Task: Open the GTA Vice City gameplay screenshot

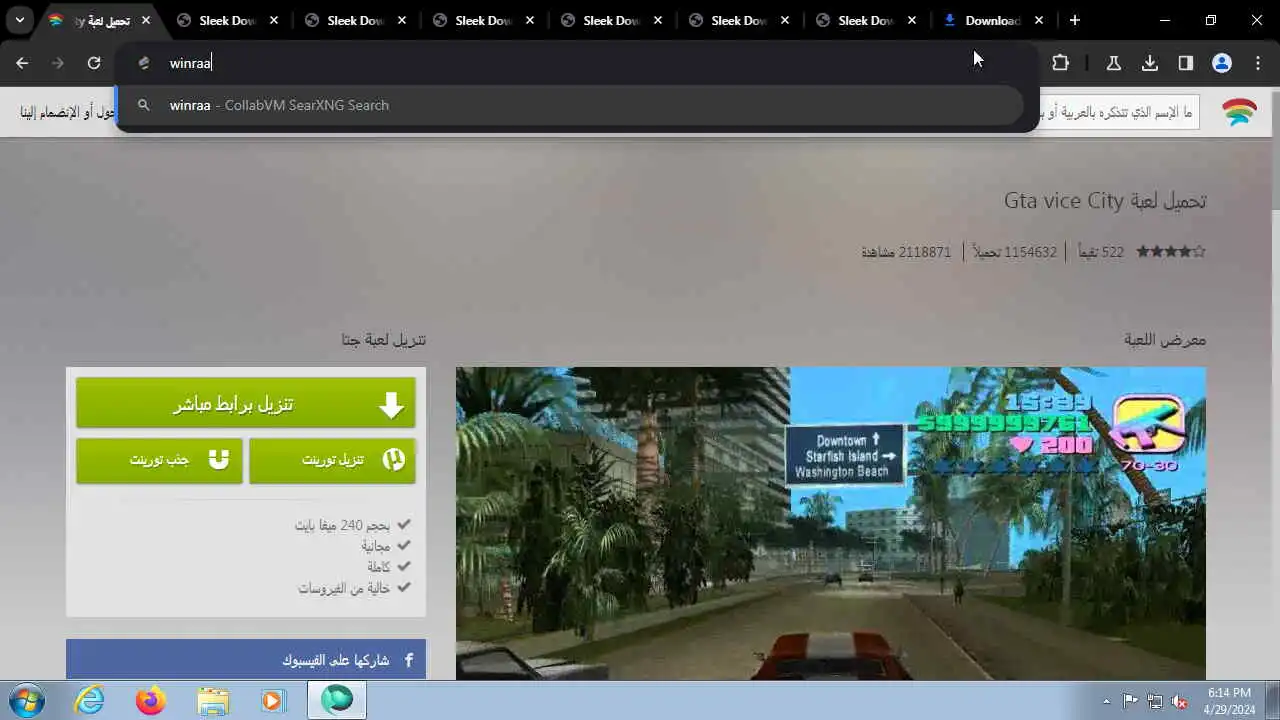Action: (x=831, y=524)
